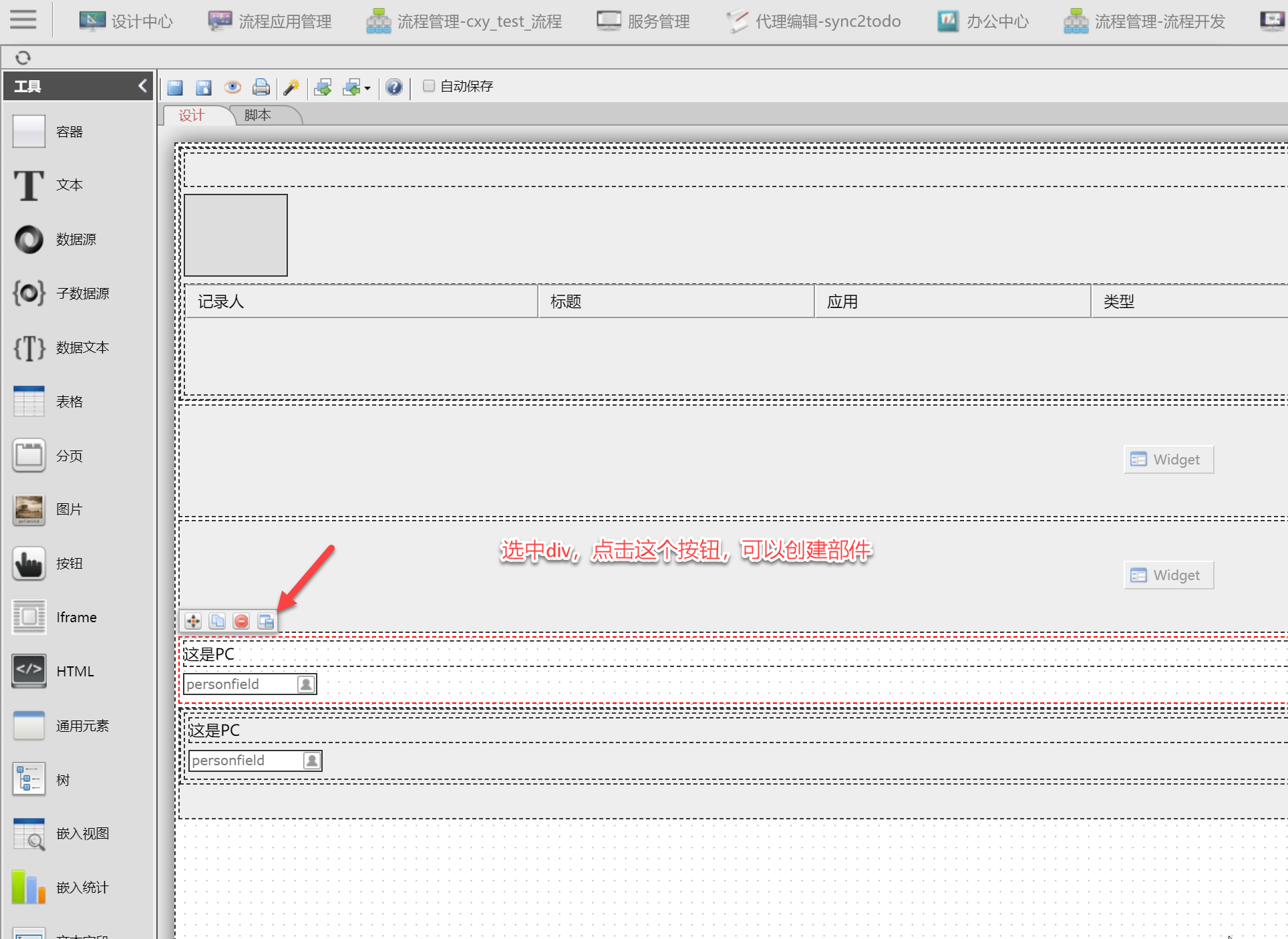This screenshot has width=1288, height=939.
Task: Click the move handle icon on the selected div
Action: (x=193, y=622)
